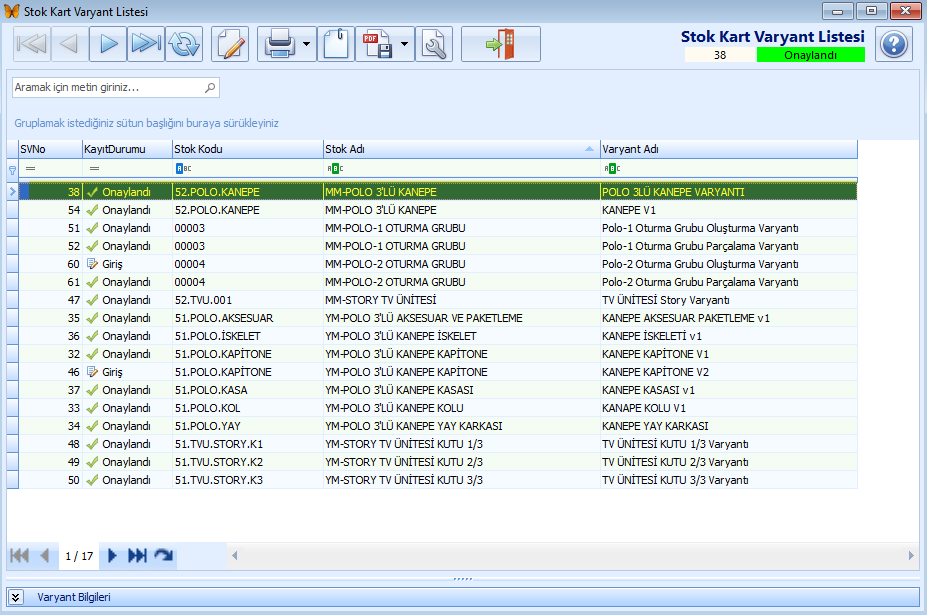Click the PDF export icon
This screenshot has width=927, height=615.
pos(377,44)
